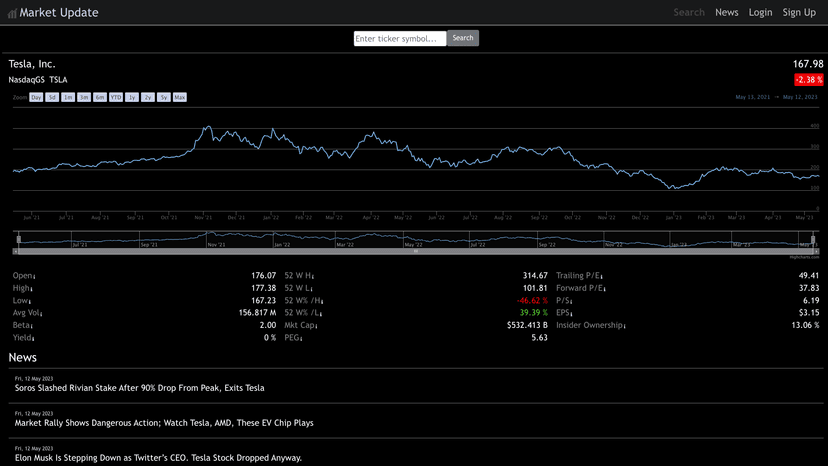Select the Day zoom range
This screenshot has height=466, width=828.
point(36,97)
